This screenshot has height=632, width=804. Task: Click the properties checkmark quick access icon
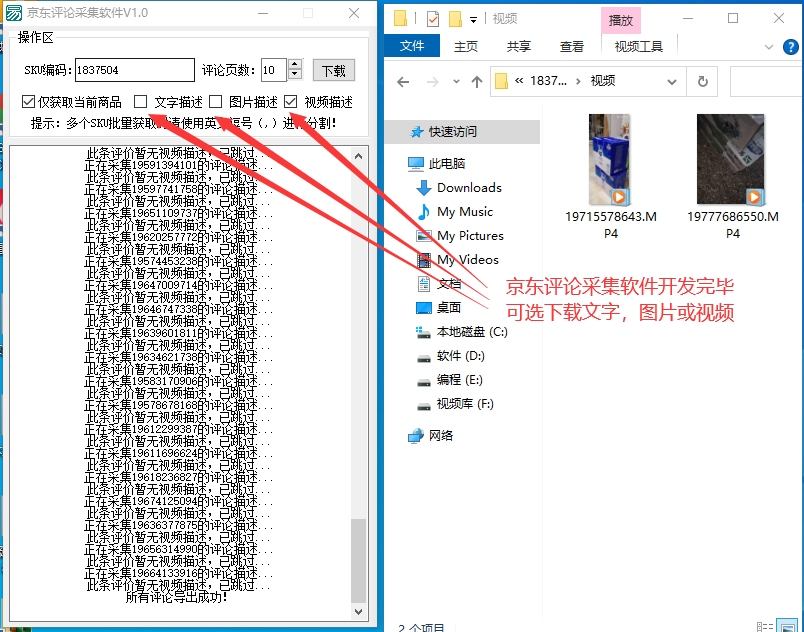pos(433,19)
